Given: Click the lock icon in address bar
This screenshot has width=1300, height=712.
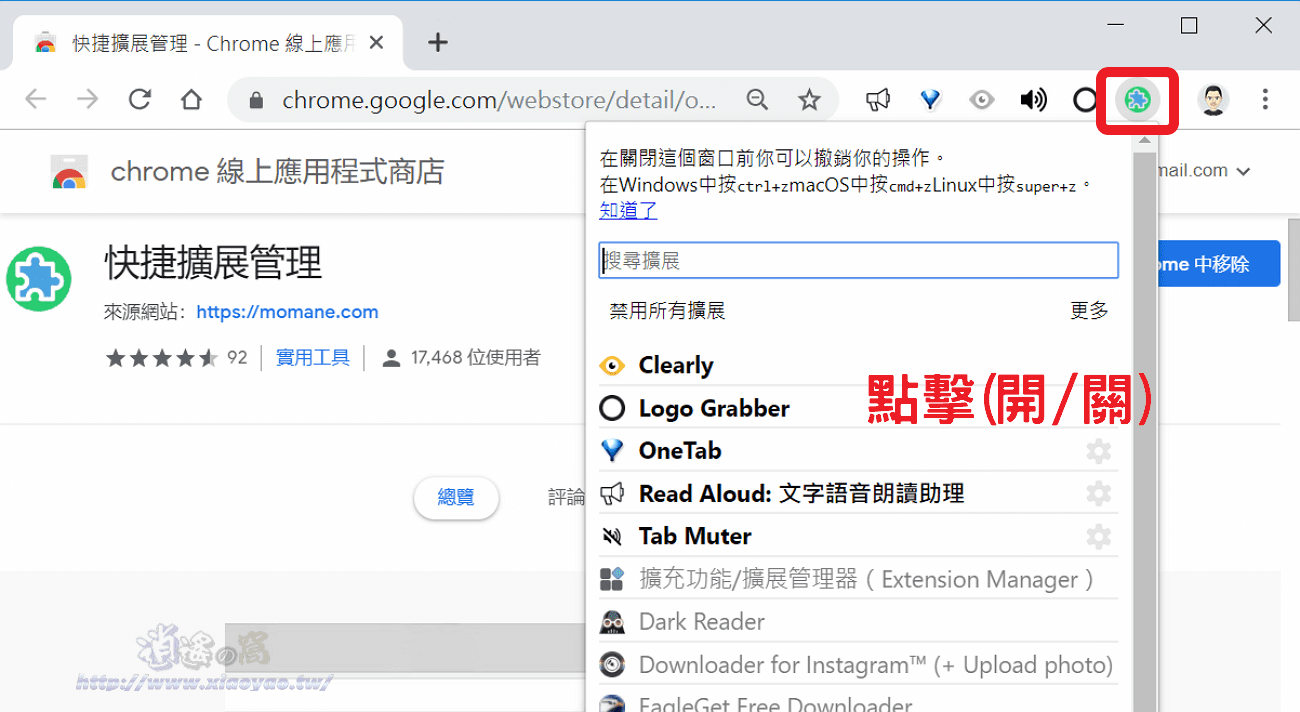Looking at the screenshot, I should tap(256, 100).
